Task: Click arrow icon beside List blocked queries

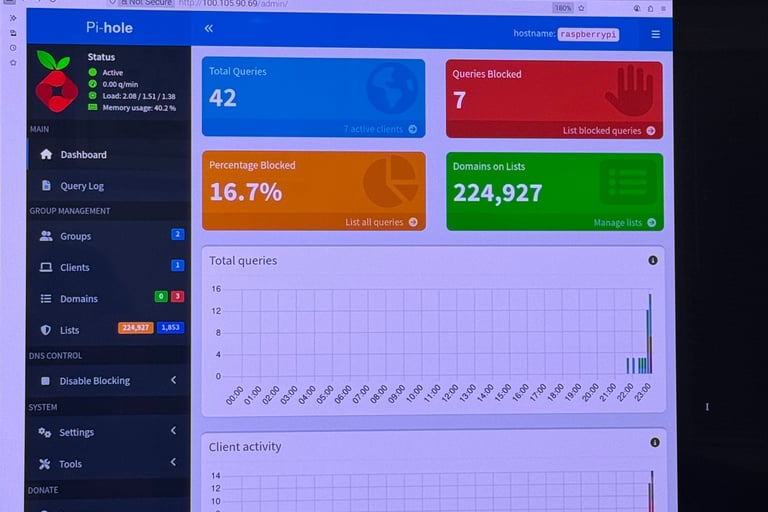Action: 651,130
